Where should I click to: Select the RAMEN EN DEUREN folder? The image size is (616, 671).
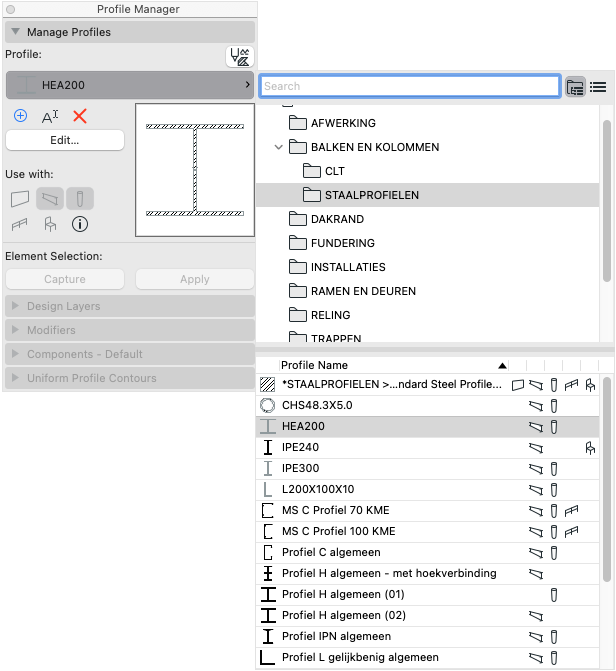[427, 291]
